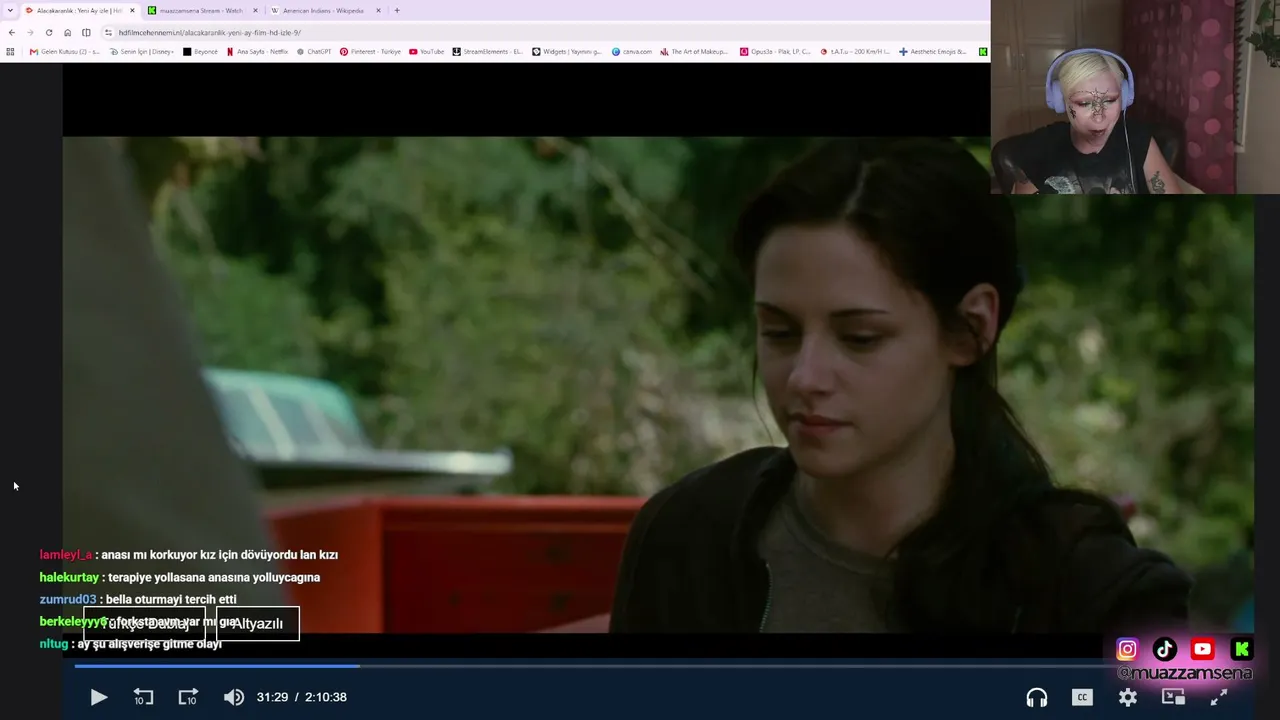Image resolution: width=1280 pixels, height=720 pixels.
Task: Close the American Indians Wikipedia tab
Action: [378, 10]
